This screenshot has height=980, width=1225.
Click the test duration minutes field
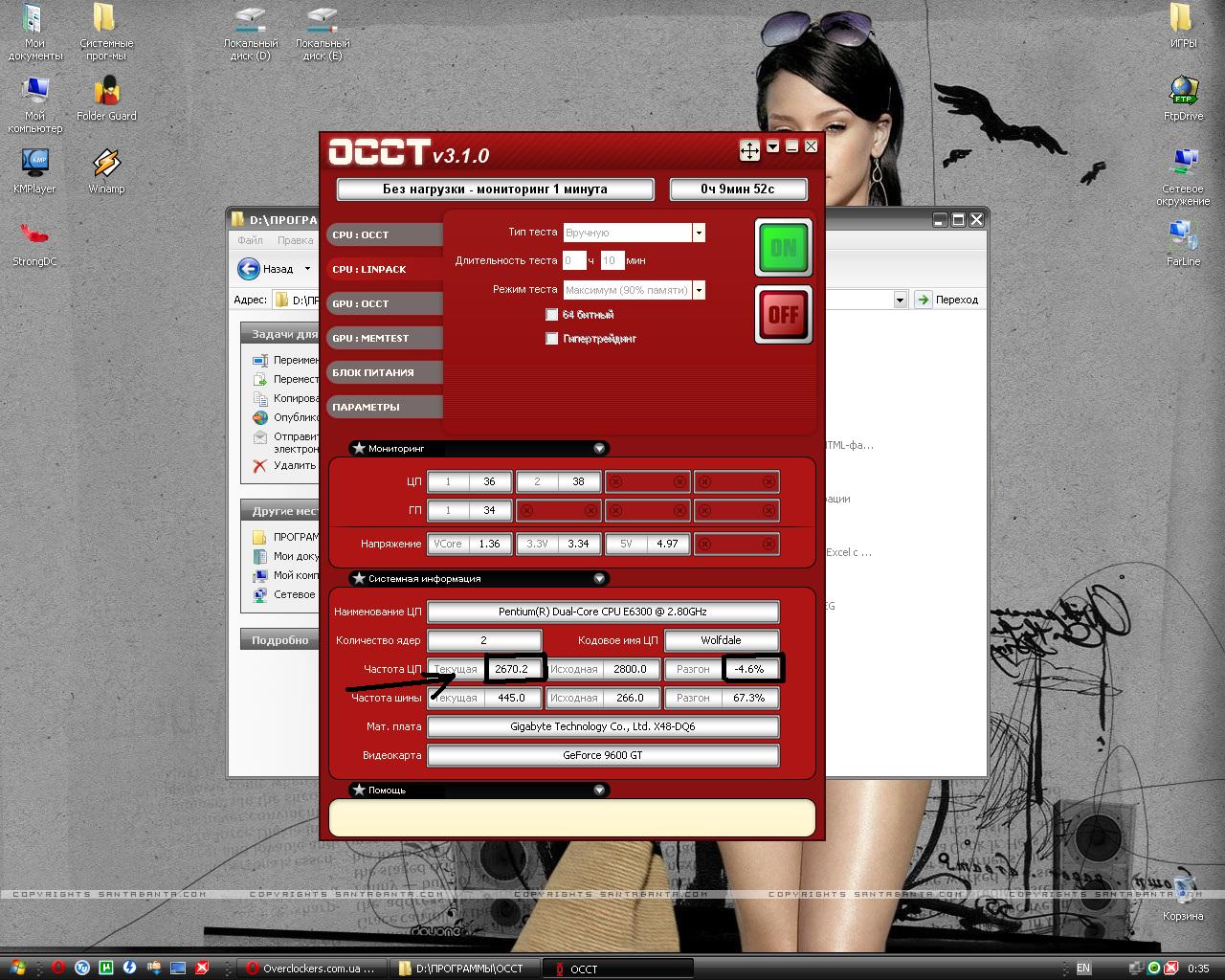pyautogui.click(x=612, y=260)
